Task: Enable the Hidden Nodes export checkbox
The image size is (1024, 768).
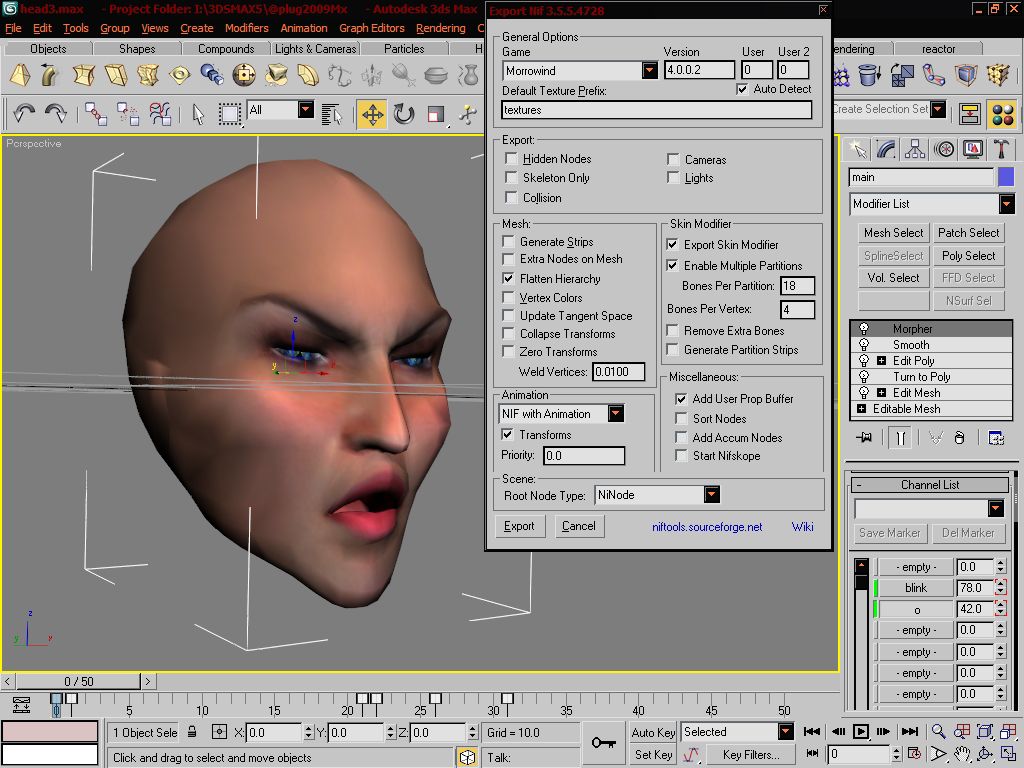Action: [511, 159]
